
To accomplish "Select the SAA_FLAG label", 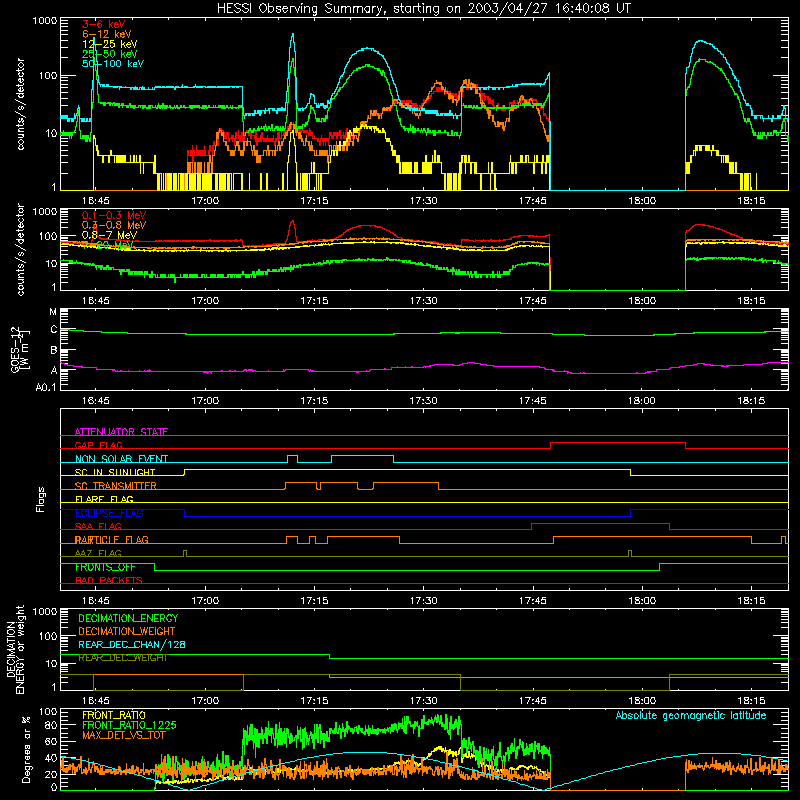I will point(98,526).
